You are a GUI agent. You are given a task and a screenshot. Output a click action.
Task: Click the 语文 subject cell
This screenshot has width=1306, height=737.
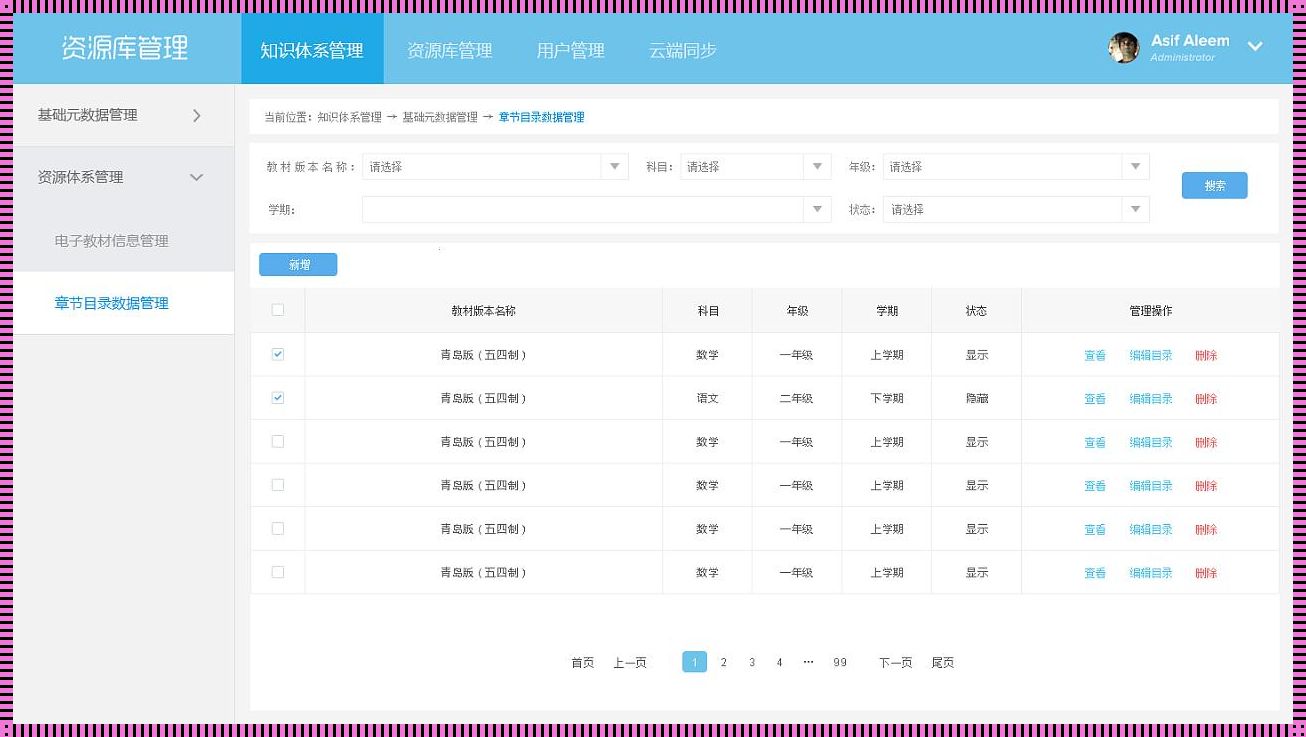click(x=708, y=398)
